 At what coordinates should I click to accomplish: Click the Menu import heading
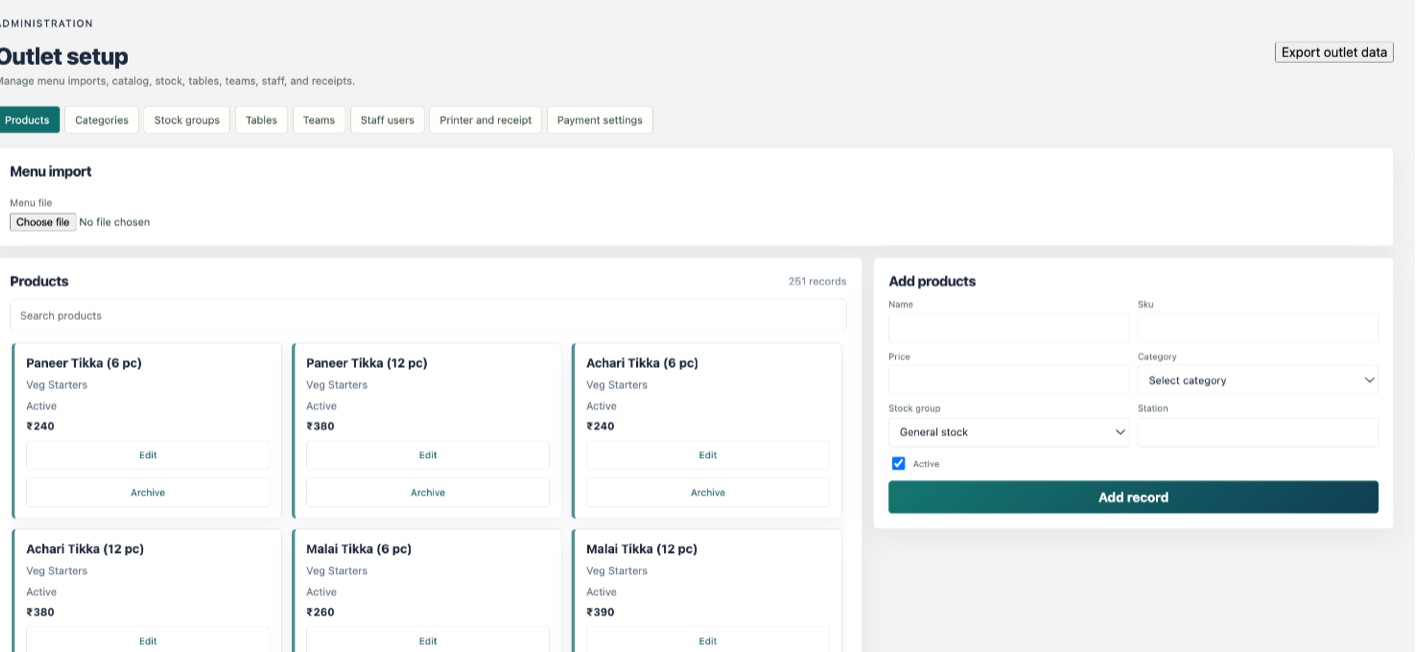[x=50, y=171]
